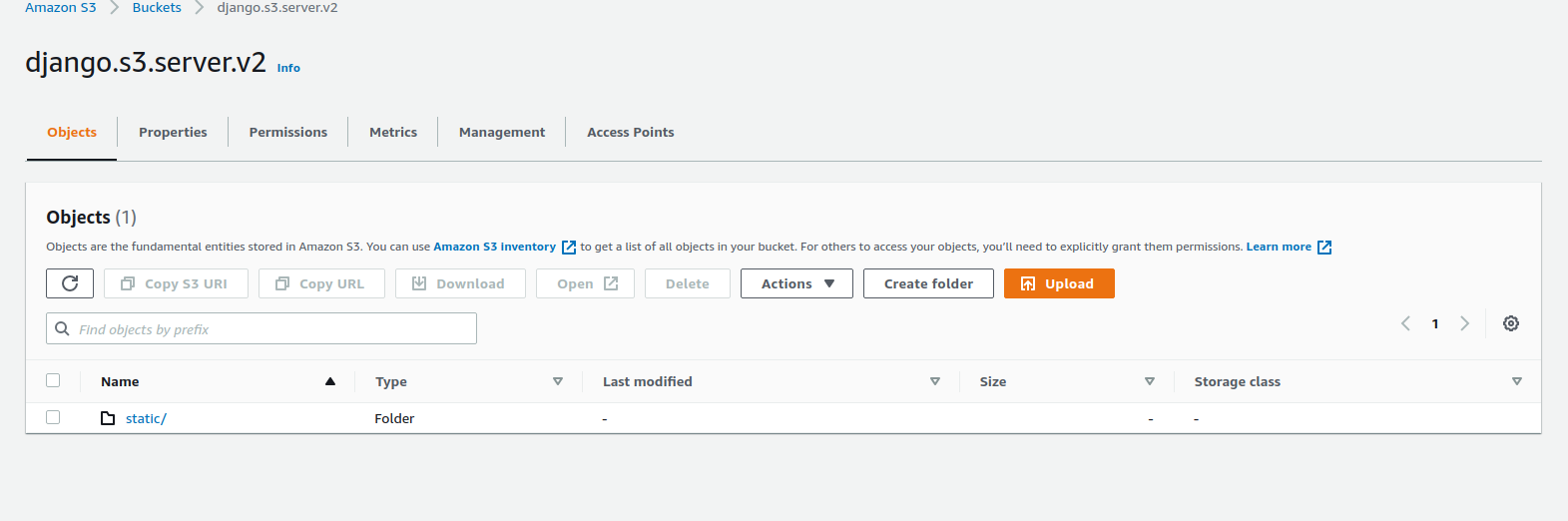The height and width of the screenshot is (521, 1568).
Task: Open the static/ folder link
Action: [x=146, y=418]
